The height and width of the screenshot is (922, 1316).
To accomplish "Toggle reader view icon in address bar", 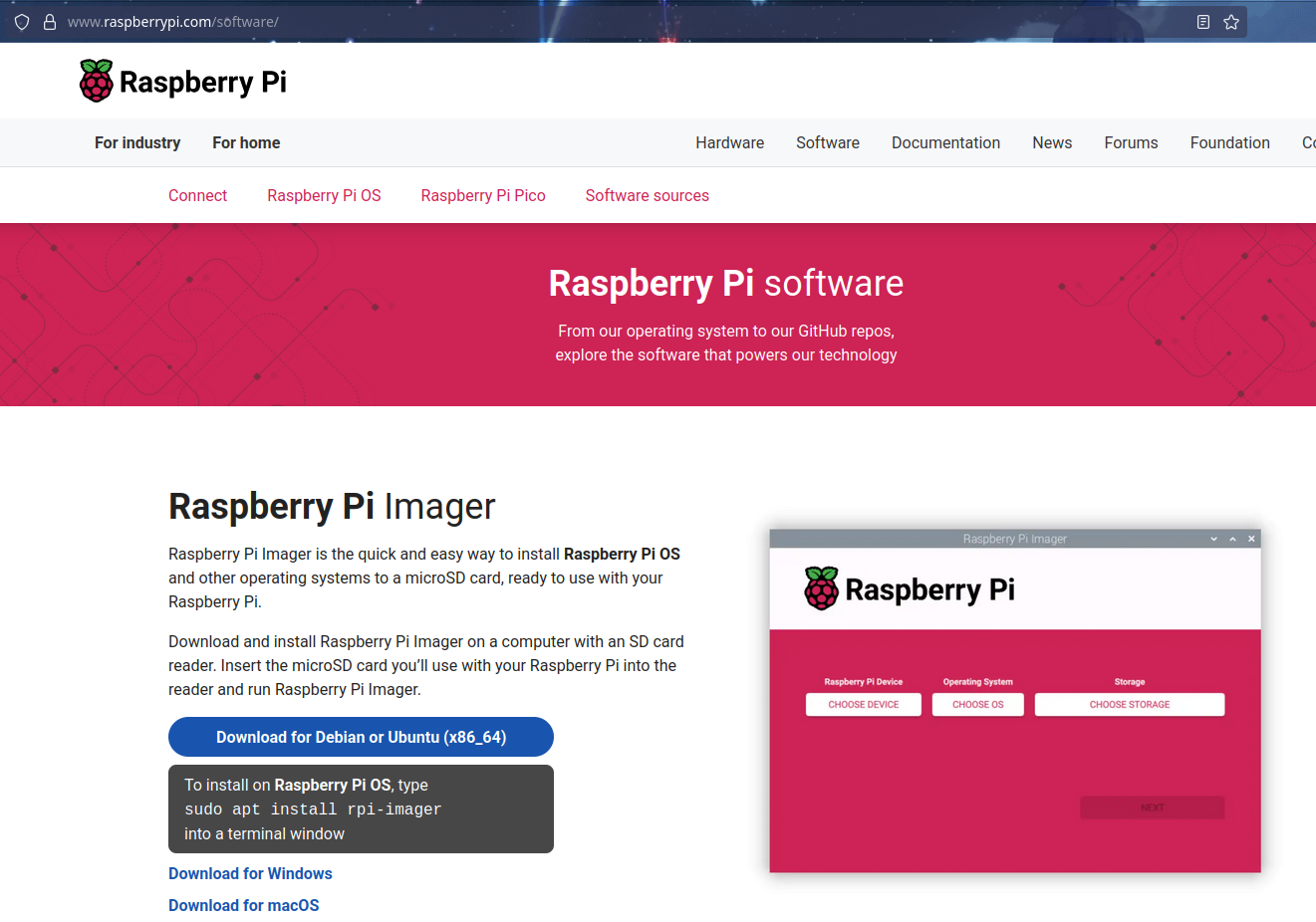I will point(1203,22).
